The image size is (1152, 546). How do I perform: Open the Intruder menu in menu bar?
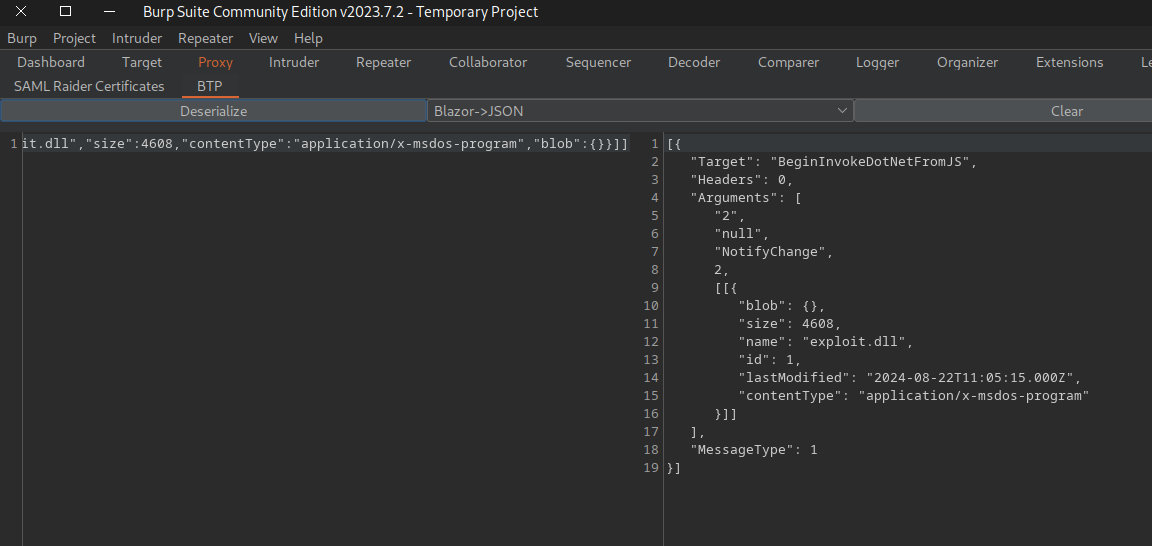point(136,38)
